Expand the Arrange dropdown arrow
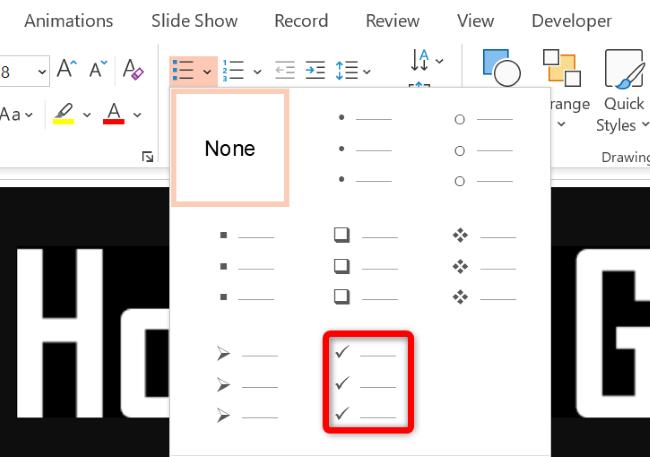The height and width of the screenshot is (457, 650). pos(561,124)
